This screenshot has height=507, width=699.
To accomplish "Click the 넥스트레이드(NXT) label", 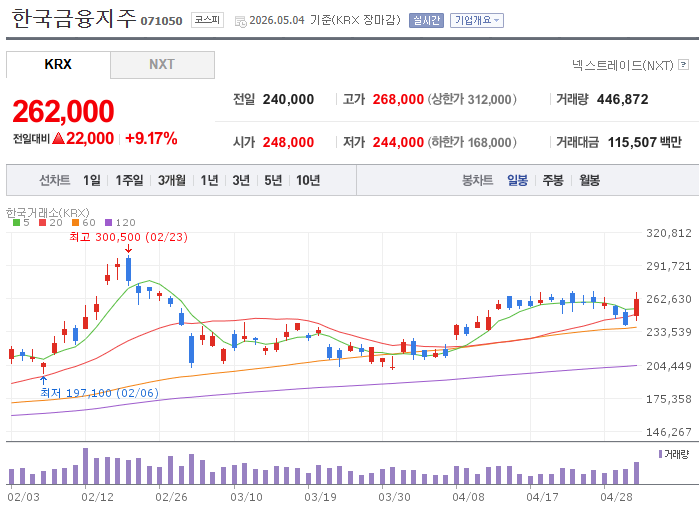I will click(x=623, y=66).
